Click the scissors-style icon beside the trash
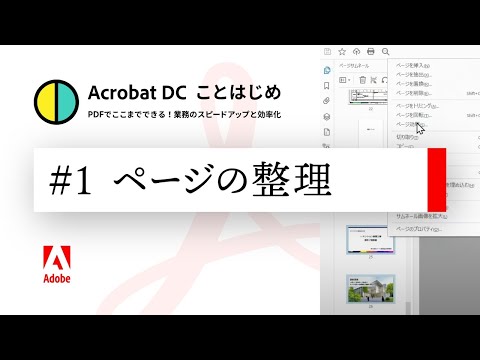Viewport: 480px width, 360px height. click(374, 80)
